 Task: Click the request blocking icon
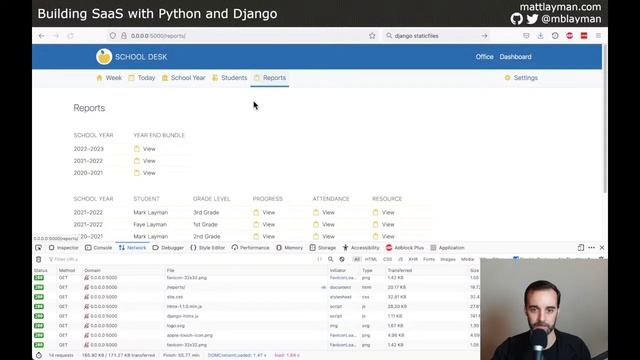coord(342,259)
